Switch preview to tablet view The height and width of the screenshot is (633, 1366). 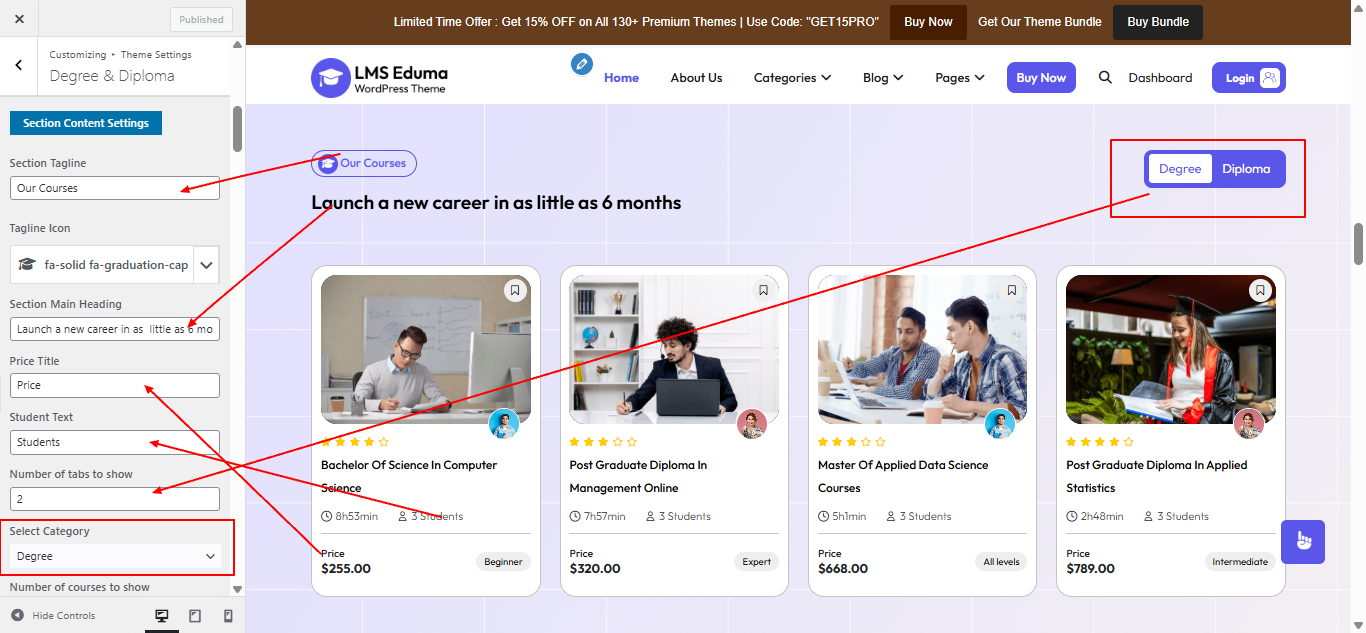coord(195,615)
